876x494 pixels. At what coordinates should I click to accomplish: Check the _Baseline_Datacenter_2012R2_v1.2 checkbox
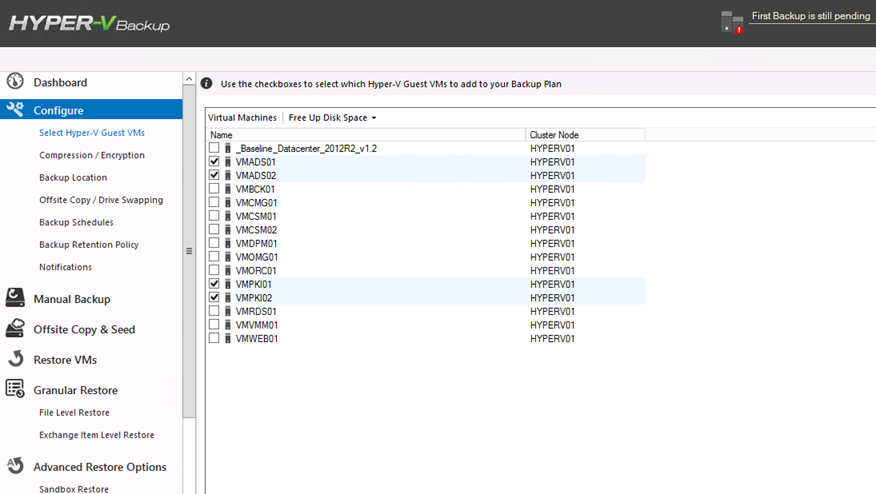tap(214, 148)
